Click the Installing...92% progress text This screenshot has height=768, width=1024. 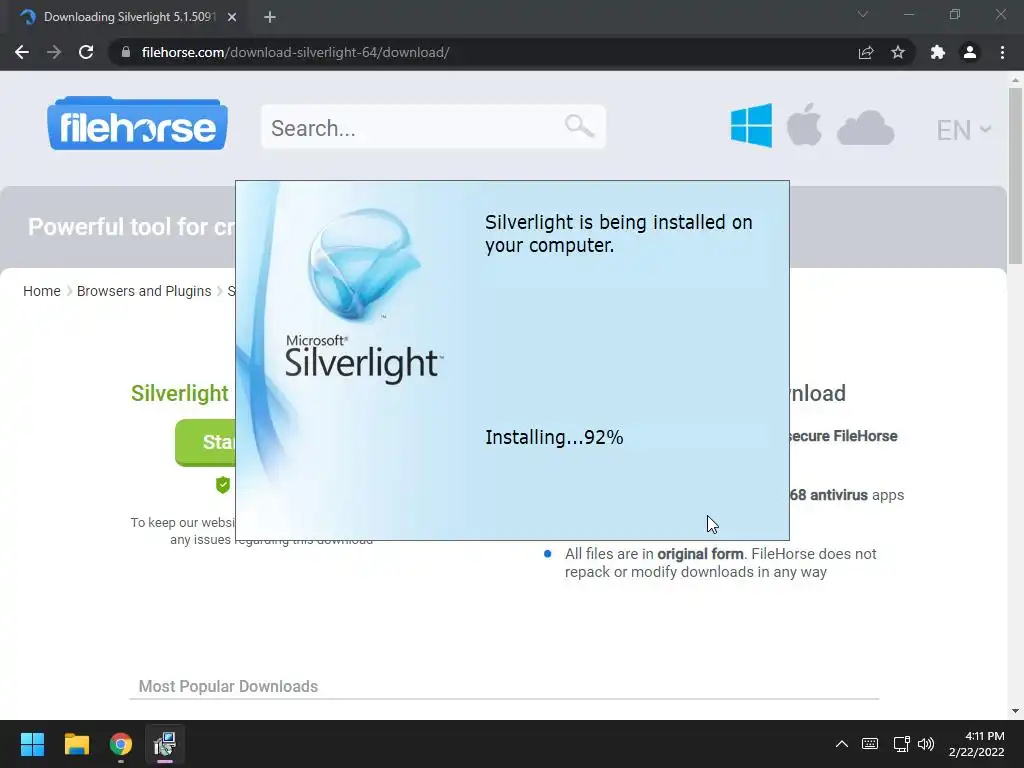point(554,438)
